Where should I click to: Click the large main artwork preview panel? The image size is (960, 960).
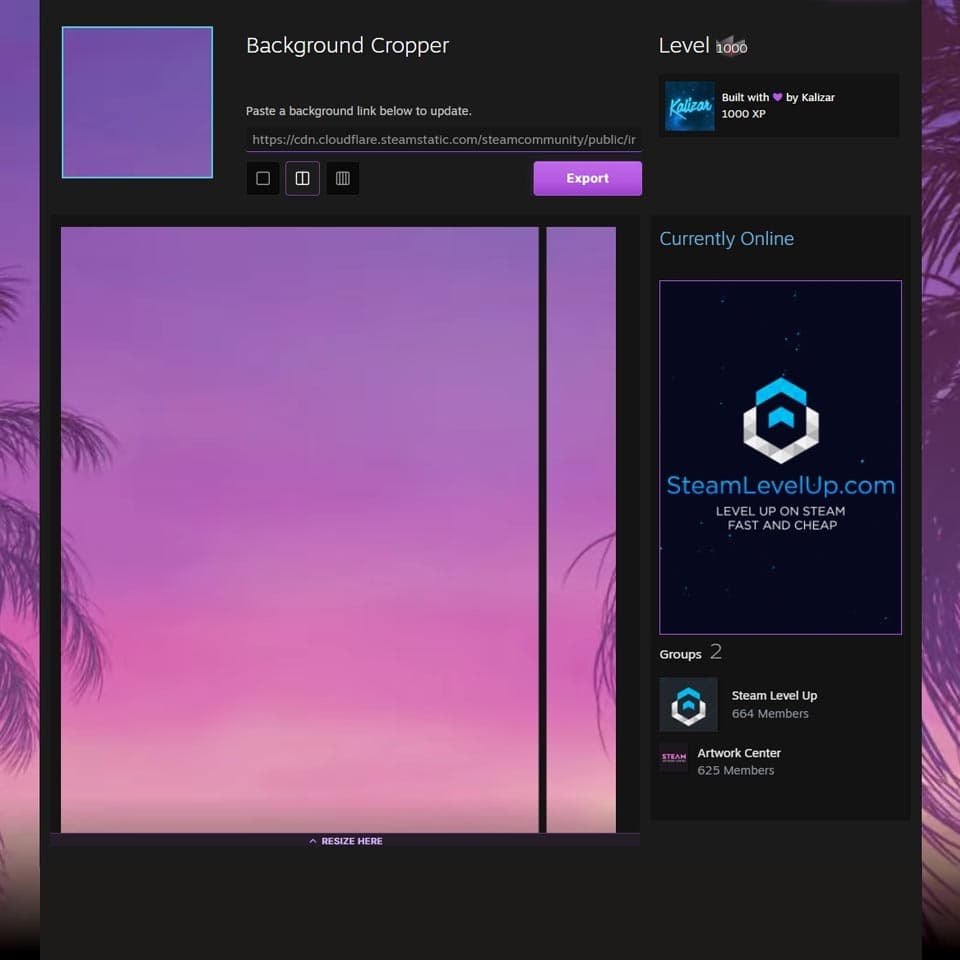click(299, 530)
